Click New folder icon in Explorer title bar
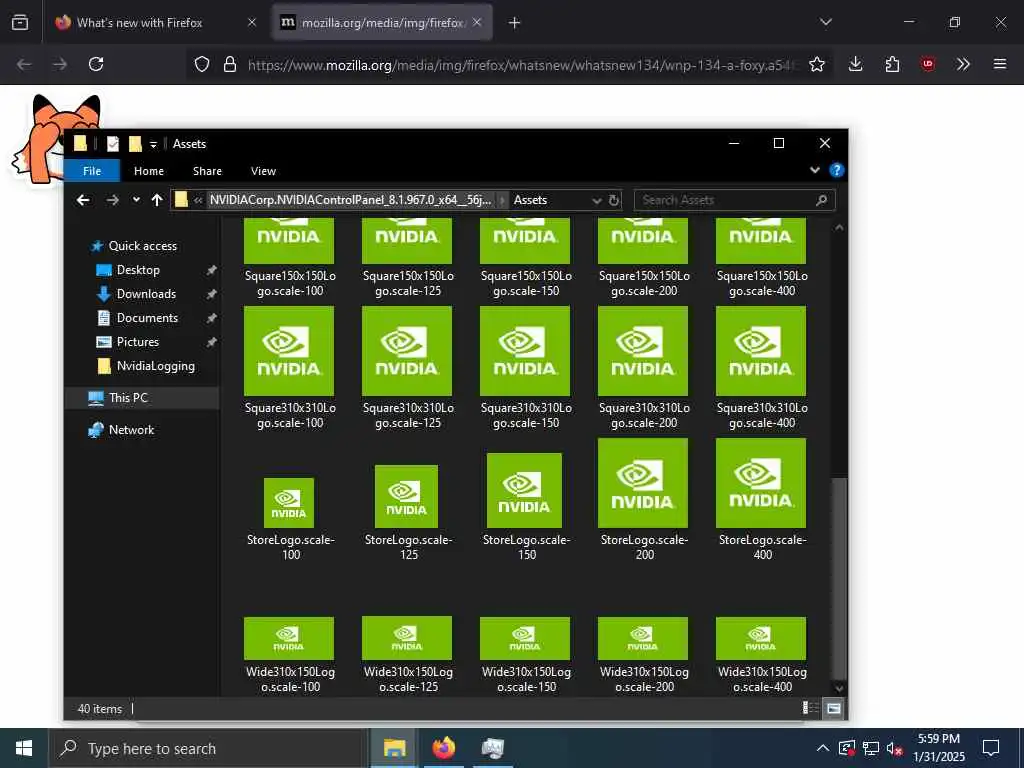 135,144
